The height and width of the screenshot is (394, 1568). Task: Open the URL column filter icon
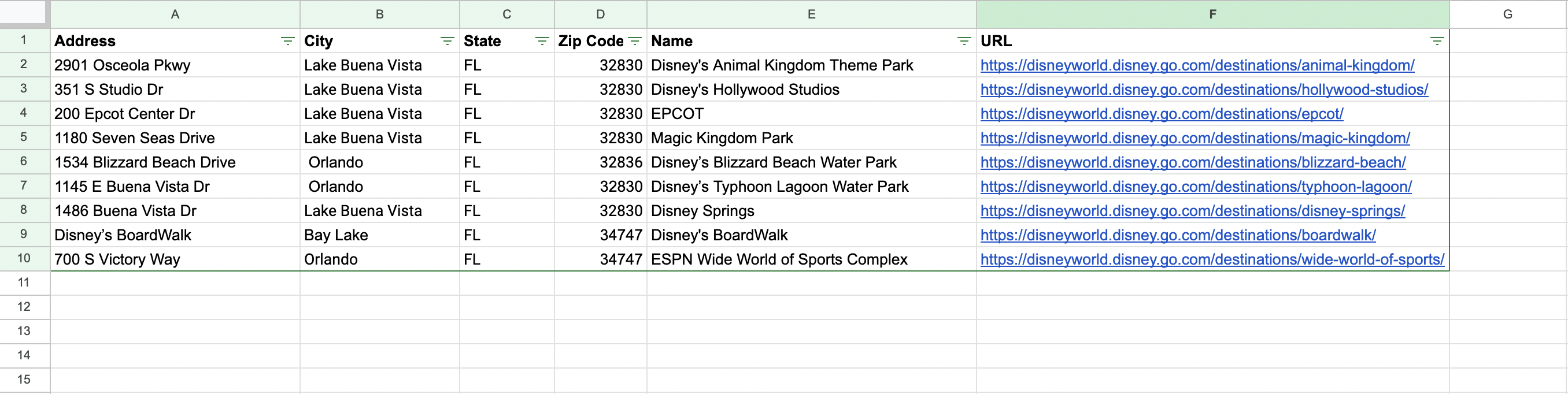coord(1437,41)
